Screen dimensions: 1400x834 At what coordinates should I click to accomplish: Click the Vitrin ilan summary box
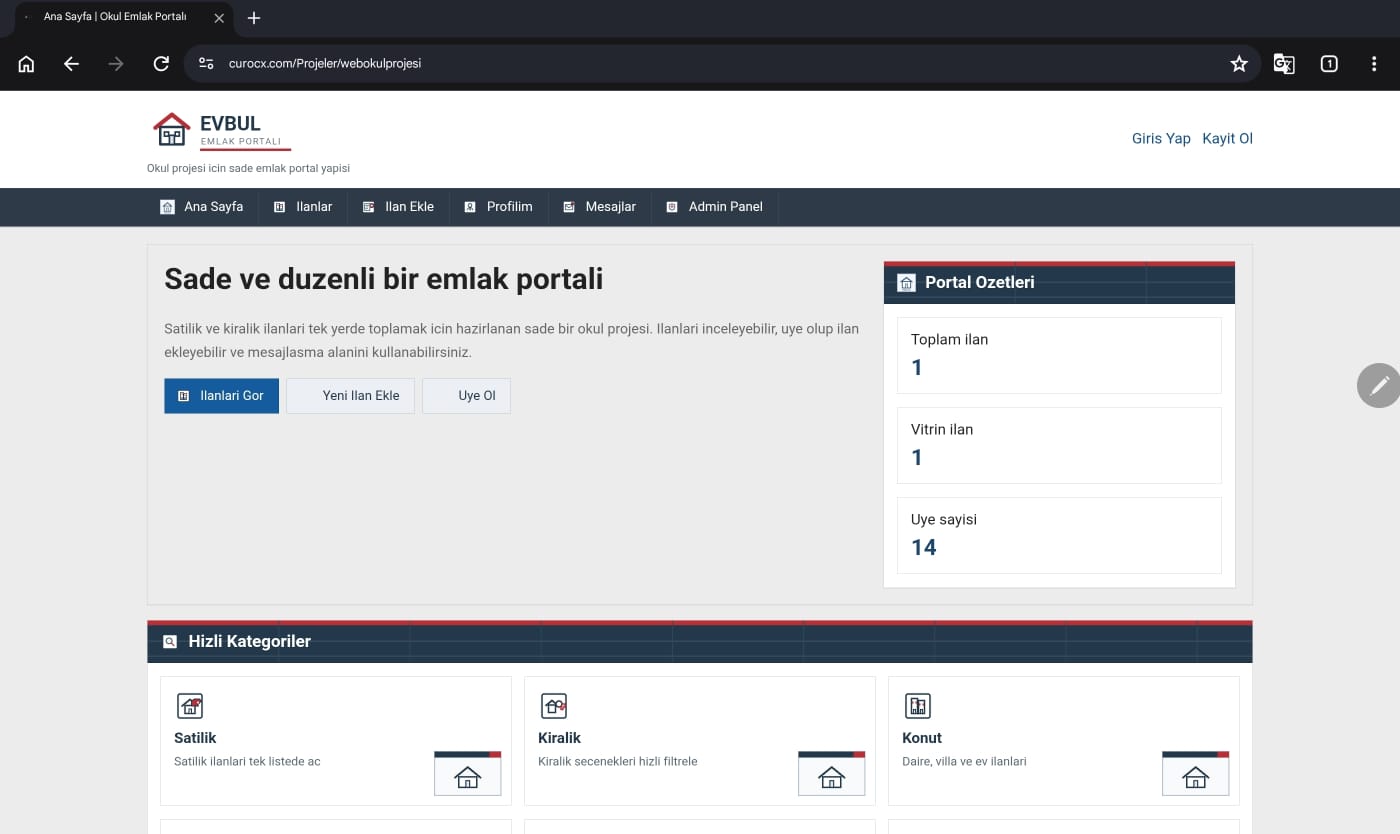[1059, 445]
